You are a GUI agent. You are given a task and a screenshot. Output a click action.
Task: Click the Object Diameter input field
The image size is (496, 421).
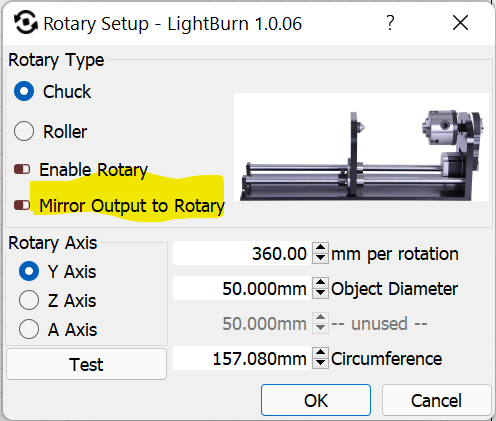coord(242,288)
